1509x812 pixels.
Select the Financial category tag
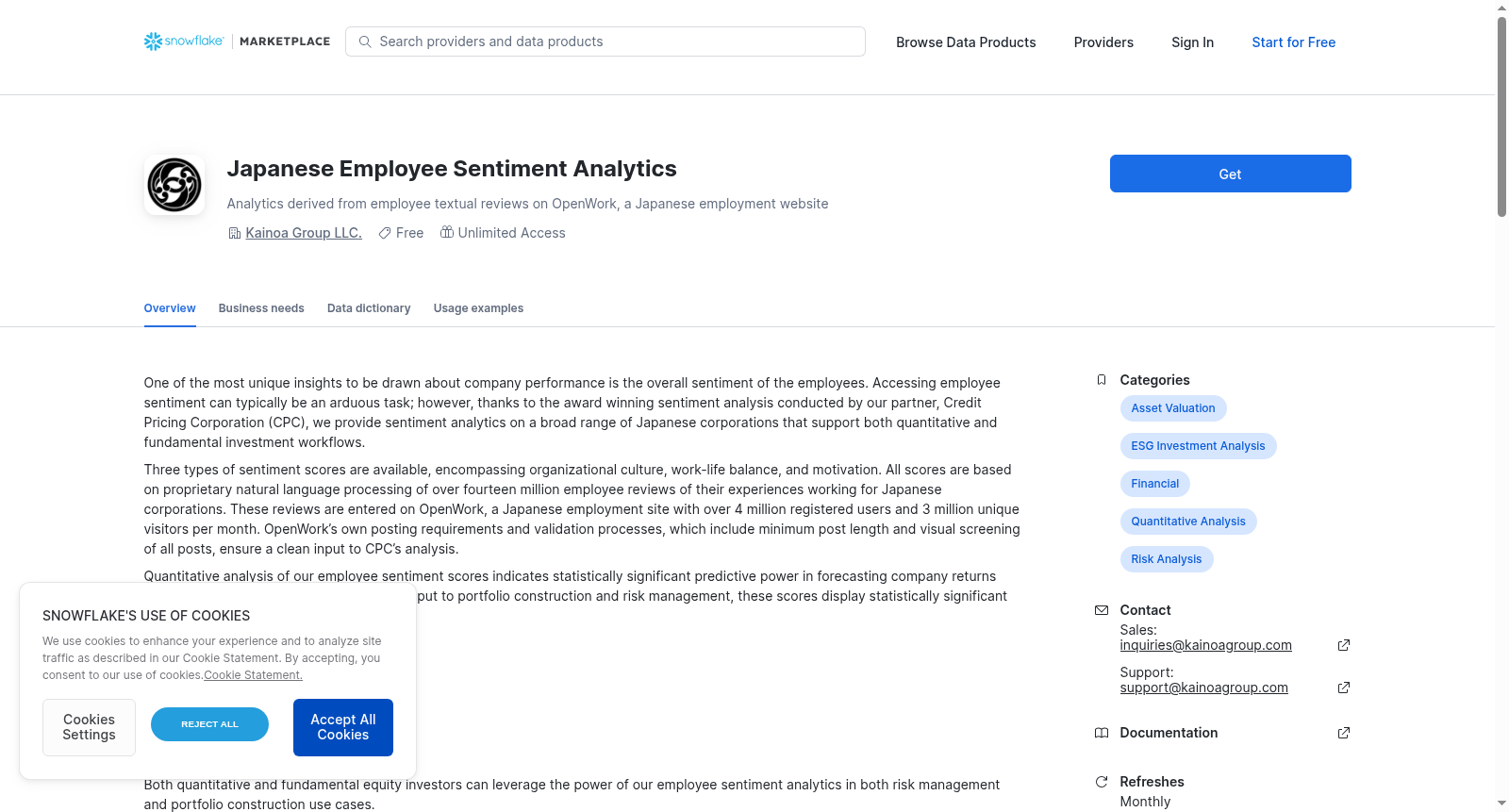(x=1155, y=484)
